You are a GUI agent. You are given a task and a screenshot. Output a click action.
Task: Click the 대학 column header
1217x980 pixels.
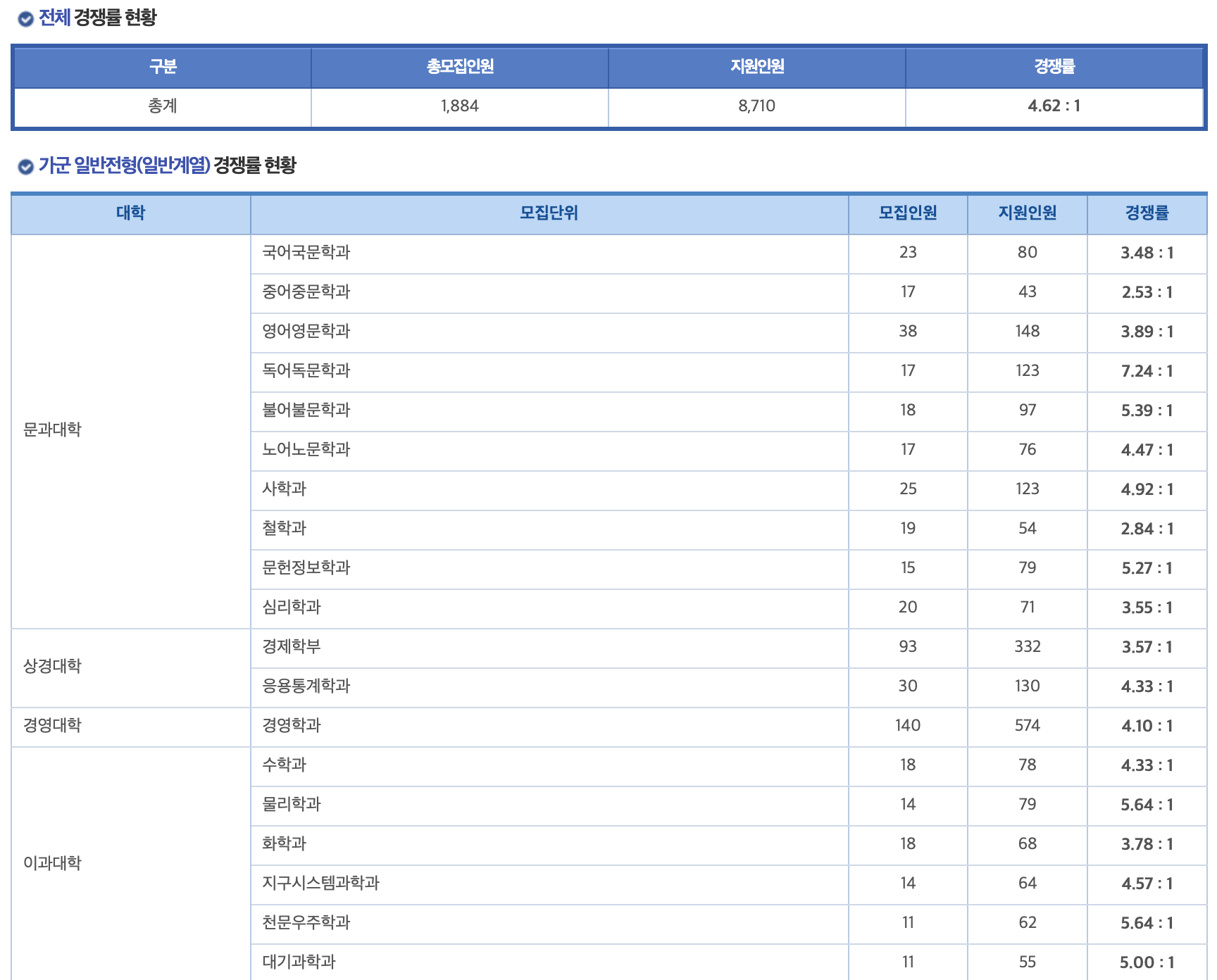[x=130, y=214]
